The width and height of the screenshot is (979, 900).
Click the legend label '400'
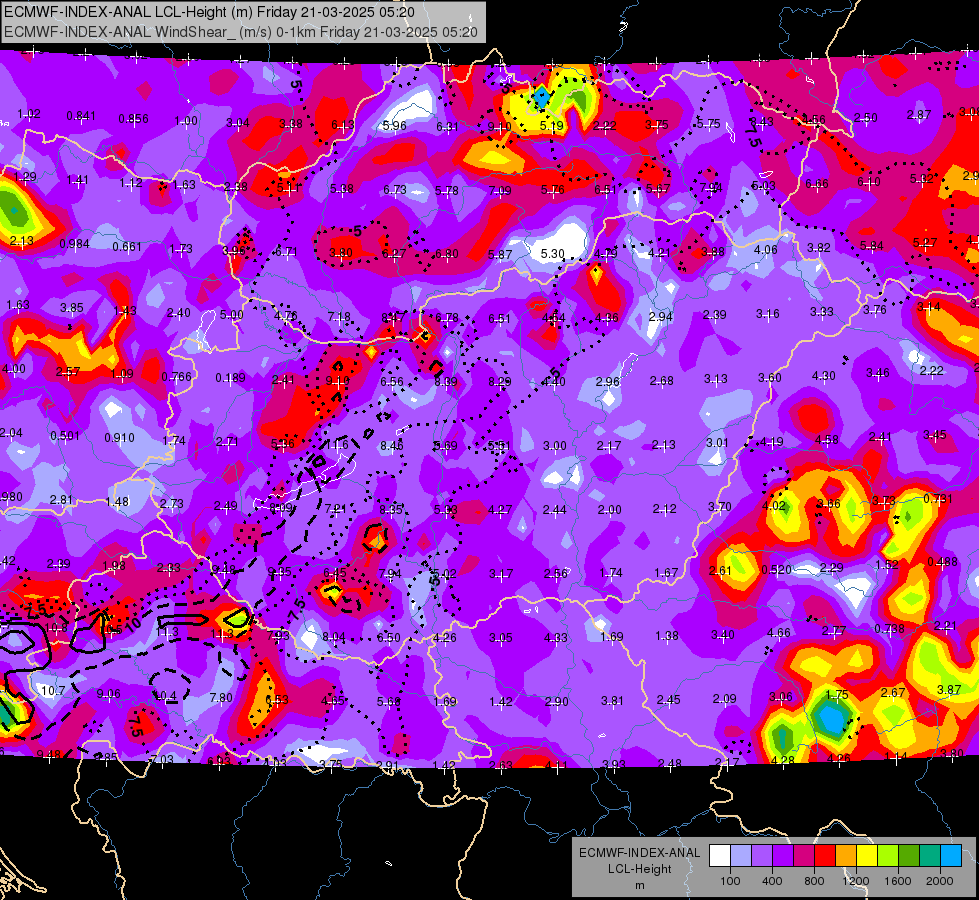(772, 881)
